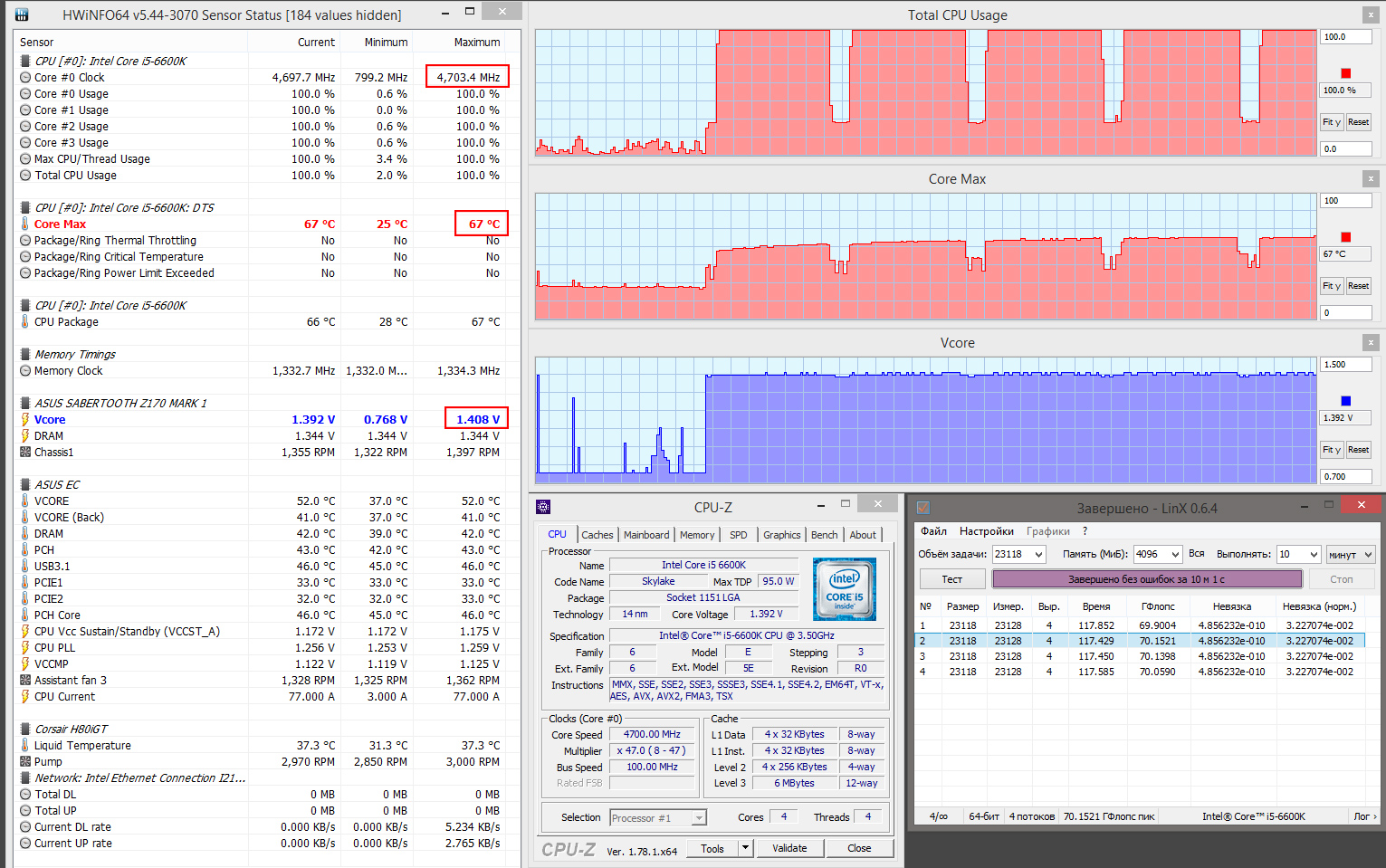Open the Memory tab in CPU-Z
1386x868 pixels.
tap(697, 535)
